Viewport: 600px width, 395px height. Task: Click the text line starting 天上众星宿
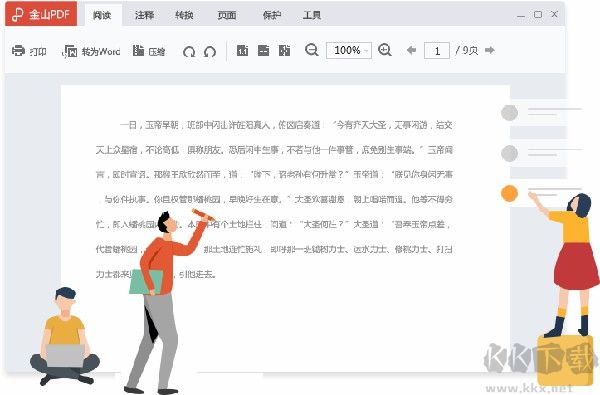pyautogui.click(x=274, y=150)
